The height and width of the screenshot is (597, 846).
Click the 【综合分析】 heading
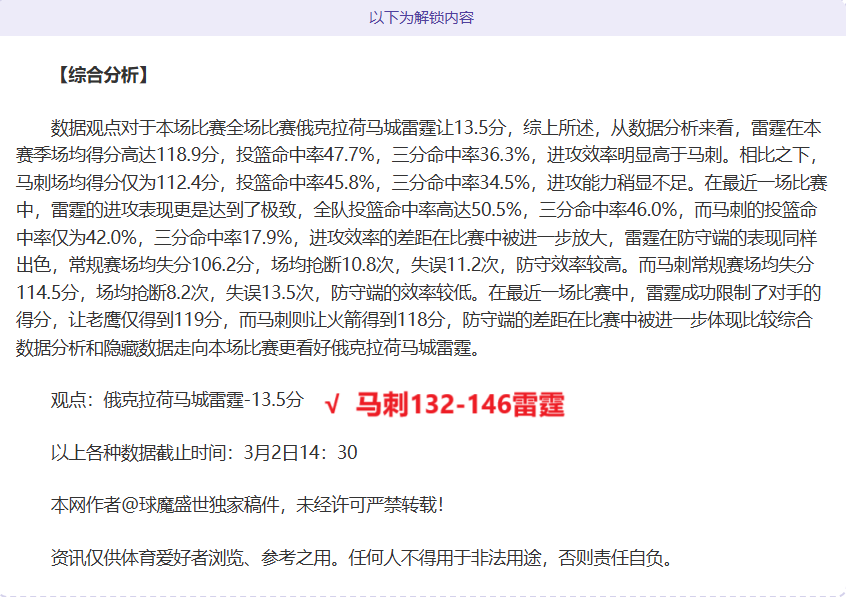[102, 75]
